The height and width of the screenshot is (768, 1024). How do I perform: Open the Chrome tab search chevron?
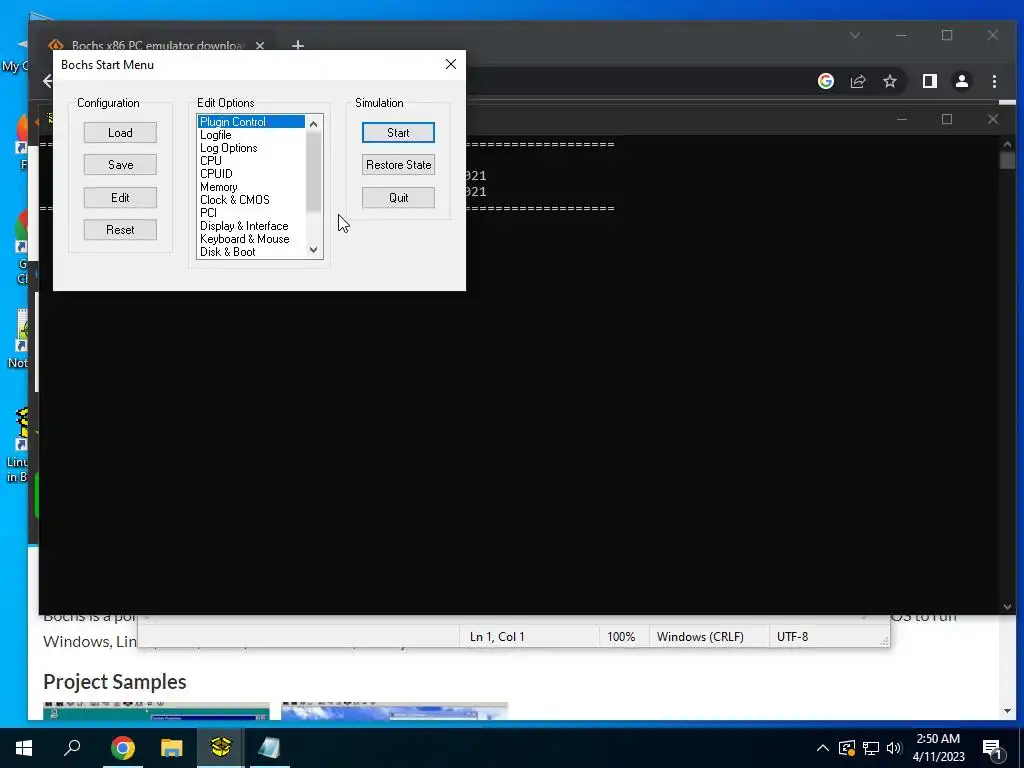click(855, 35)
